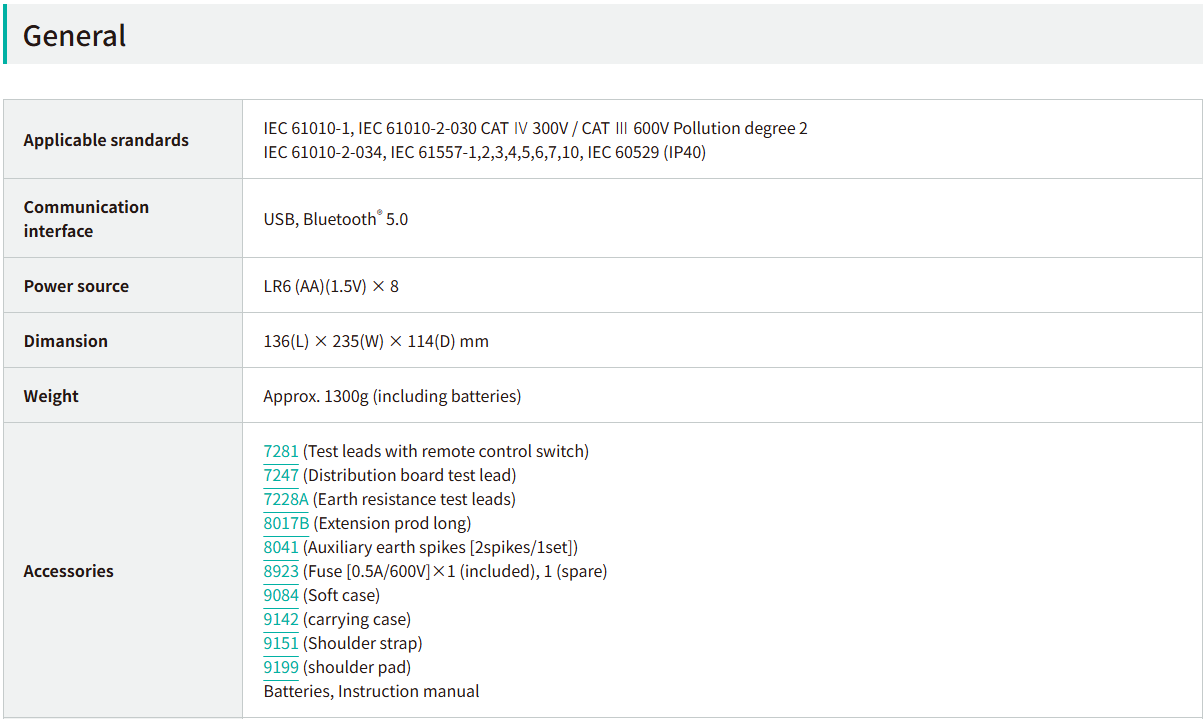
Task: Click the Dimension row label
Action: [66, 341]
